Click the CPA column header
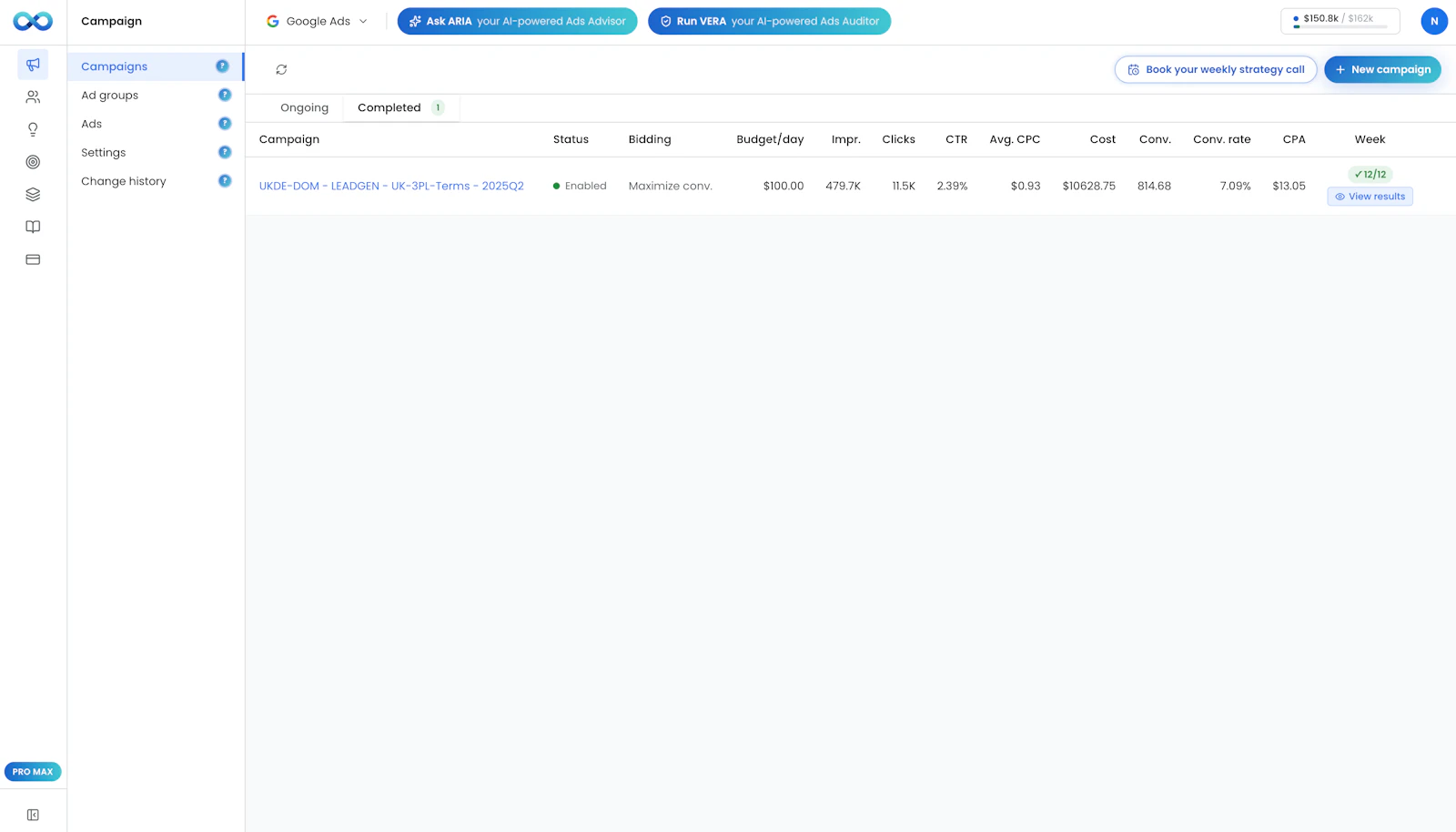The width and height of the screenshot is (1456, 832). (1294, 139)
